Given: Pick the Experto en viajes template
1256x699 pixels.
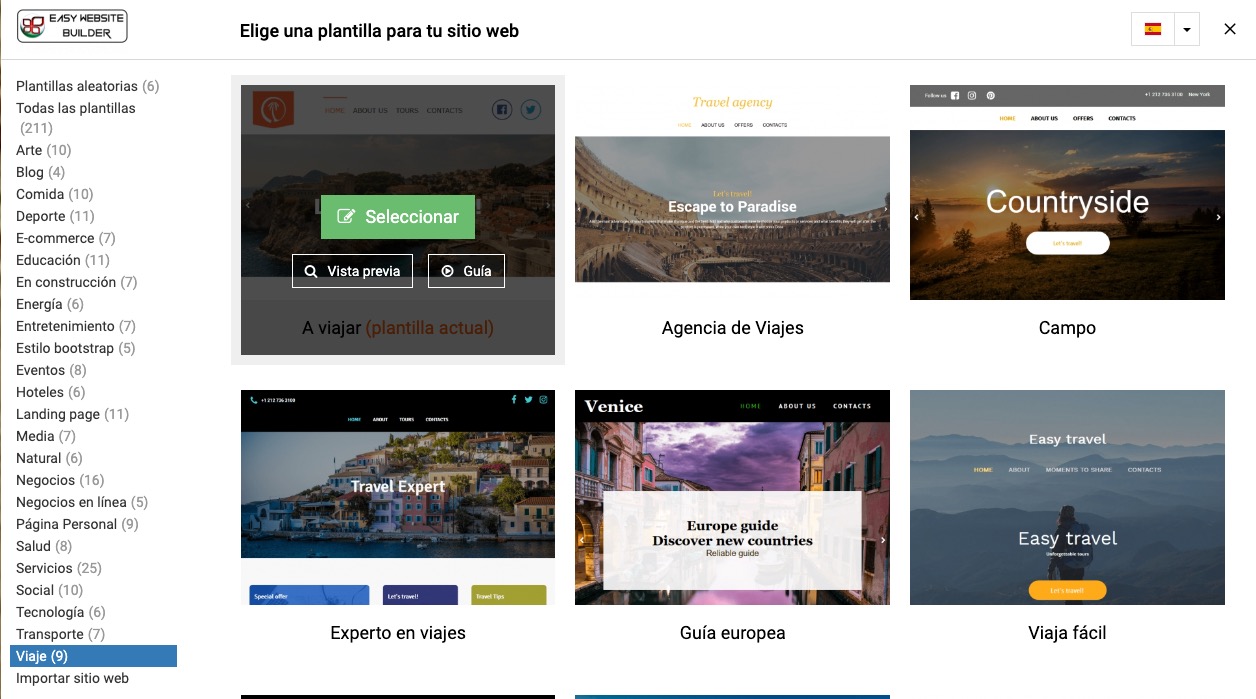Looking at the screenshot, I should (398, 497).
